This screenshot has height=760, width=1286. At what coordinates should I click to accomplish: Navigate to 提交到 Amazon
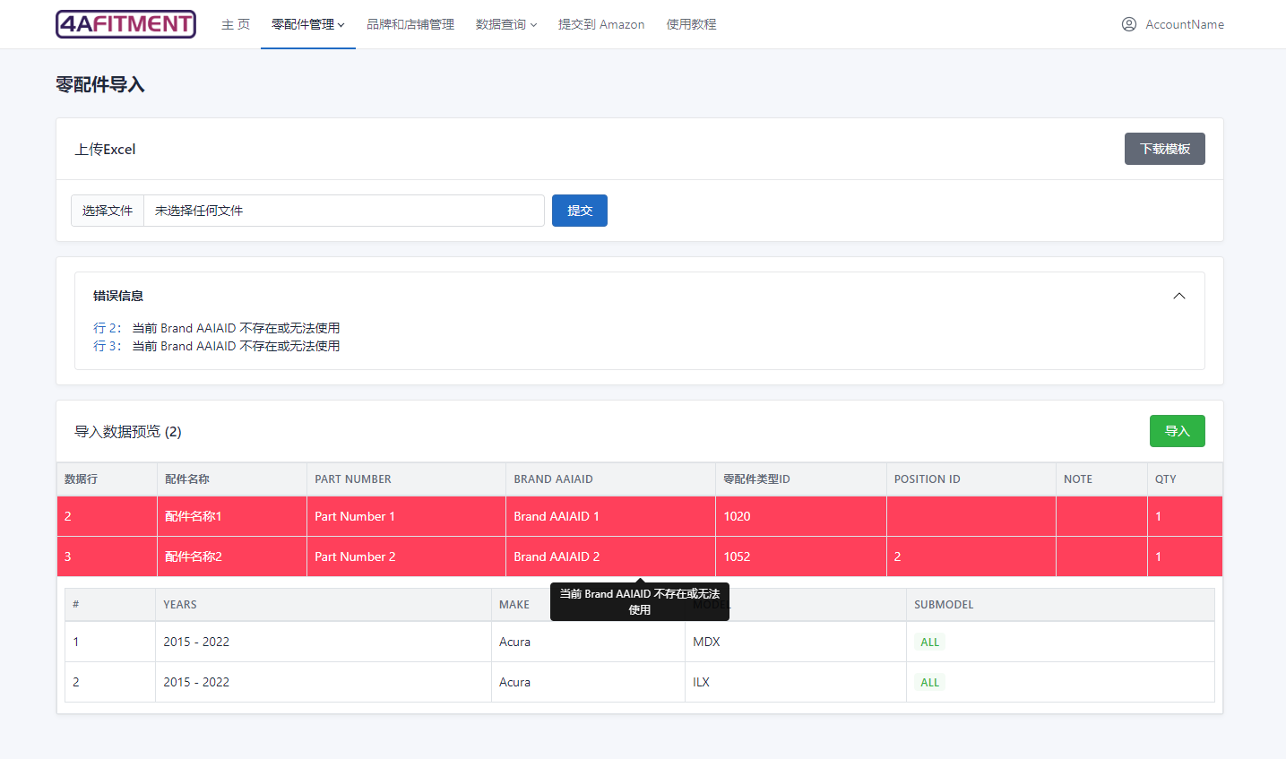601,24
